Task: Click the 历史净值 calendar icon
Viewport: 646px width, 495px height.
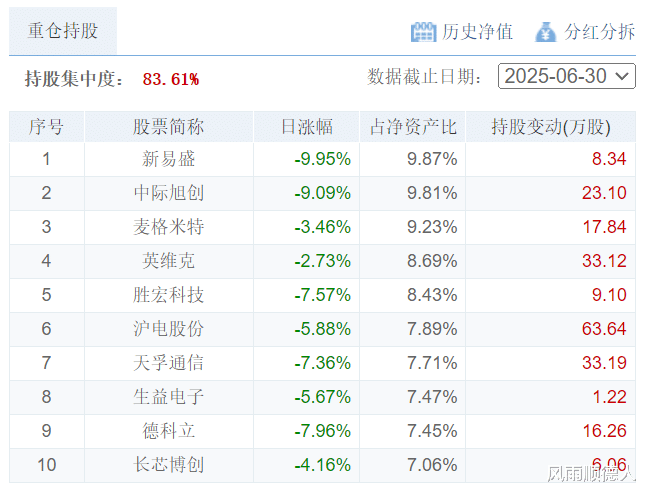Action: (423, 32)
